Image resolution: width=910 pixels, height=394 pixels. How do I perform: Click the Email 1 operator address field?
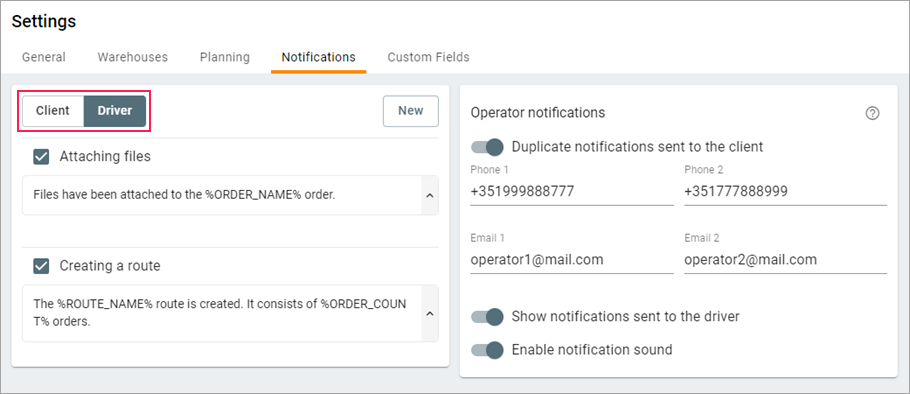click(572, 259)
